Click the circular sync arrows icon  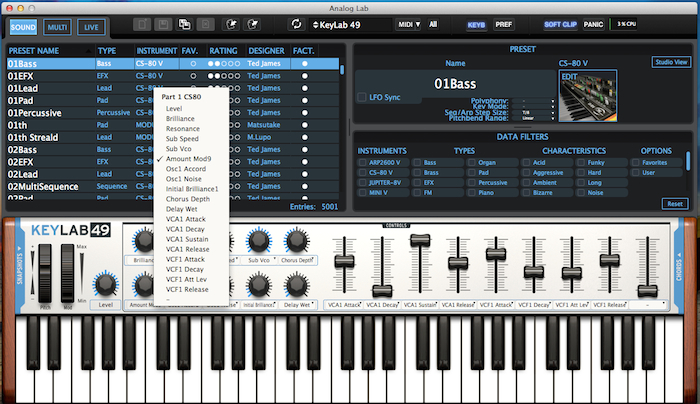tap(296, 24)
